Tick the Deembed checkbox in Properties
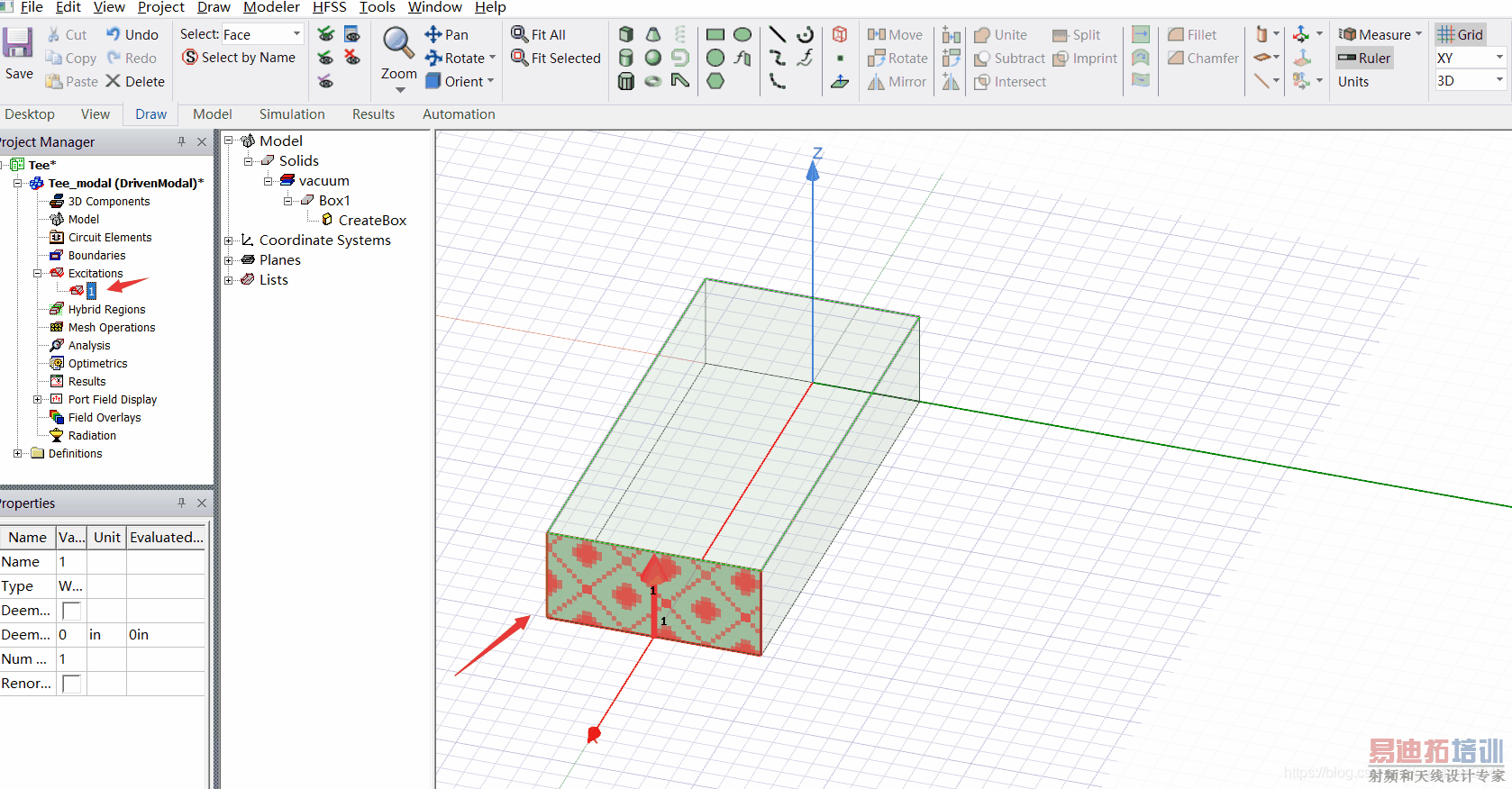 point(71,611)
